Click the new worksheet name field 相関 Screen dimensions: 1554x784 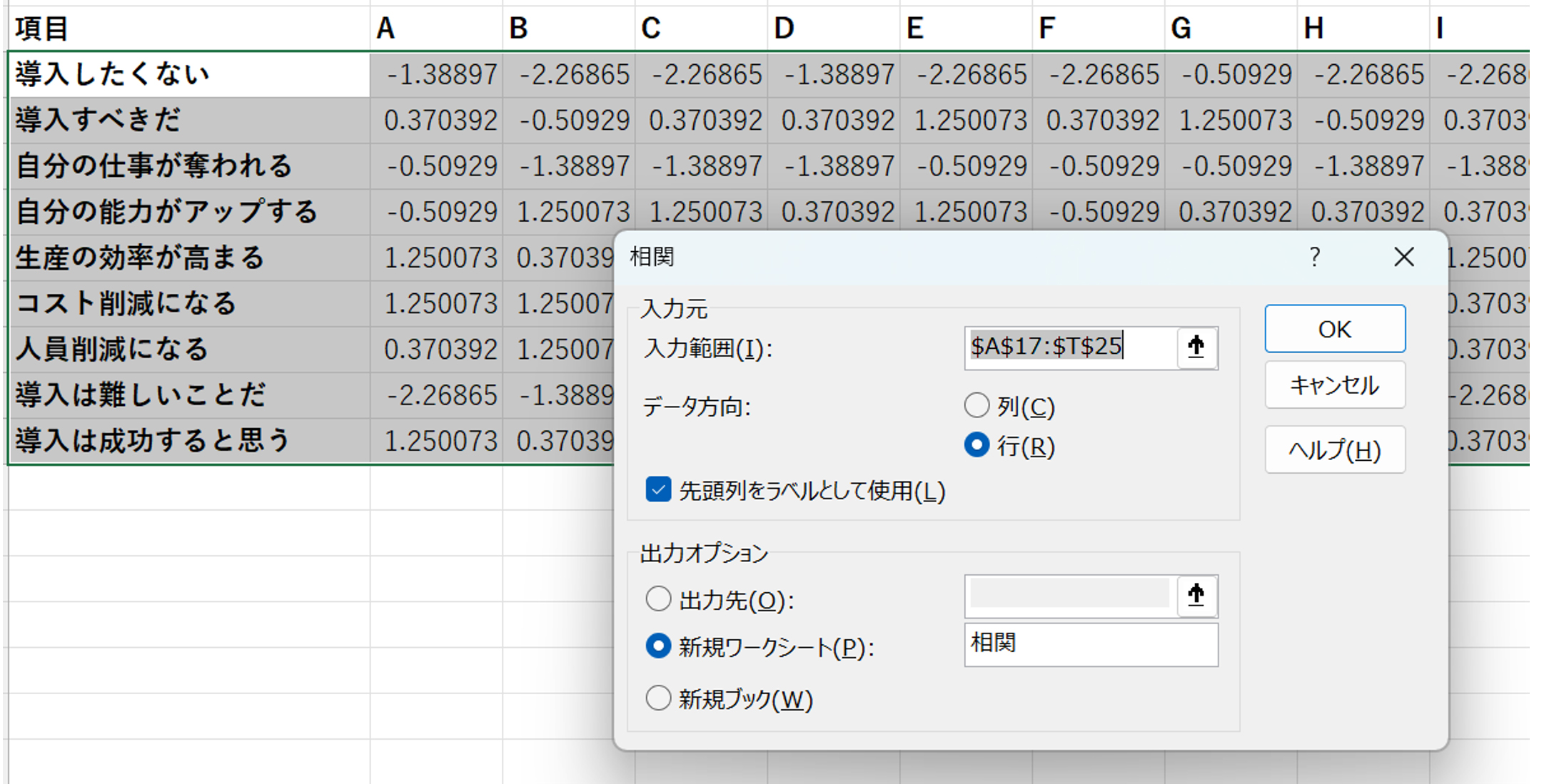point(1090,645)
